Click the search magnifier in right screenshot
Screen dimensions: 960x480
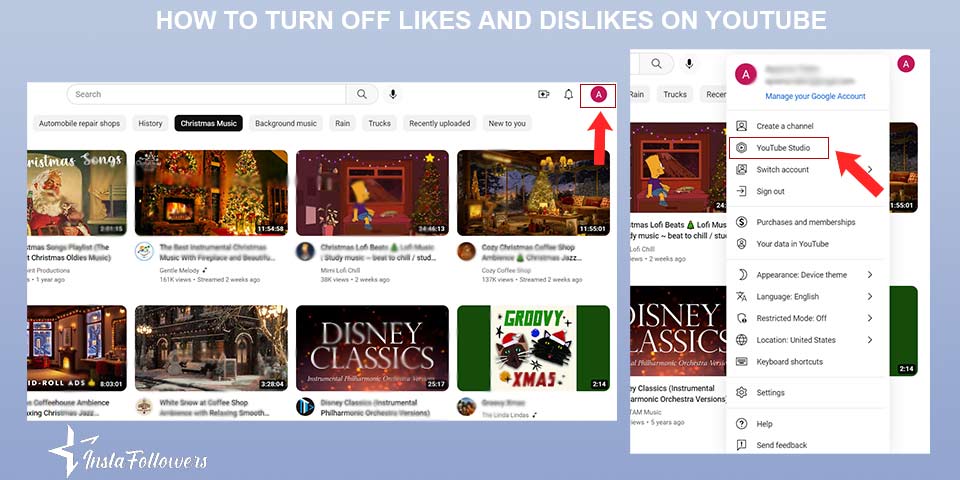(656, 64)
